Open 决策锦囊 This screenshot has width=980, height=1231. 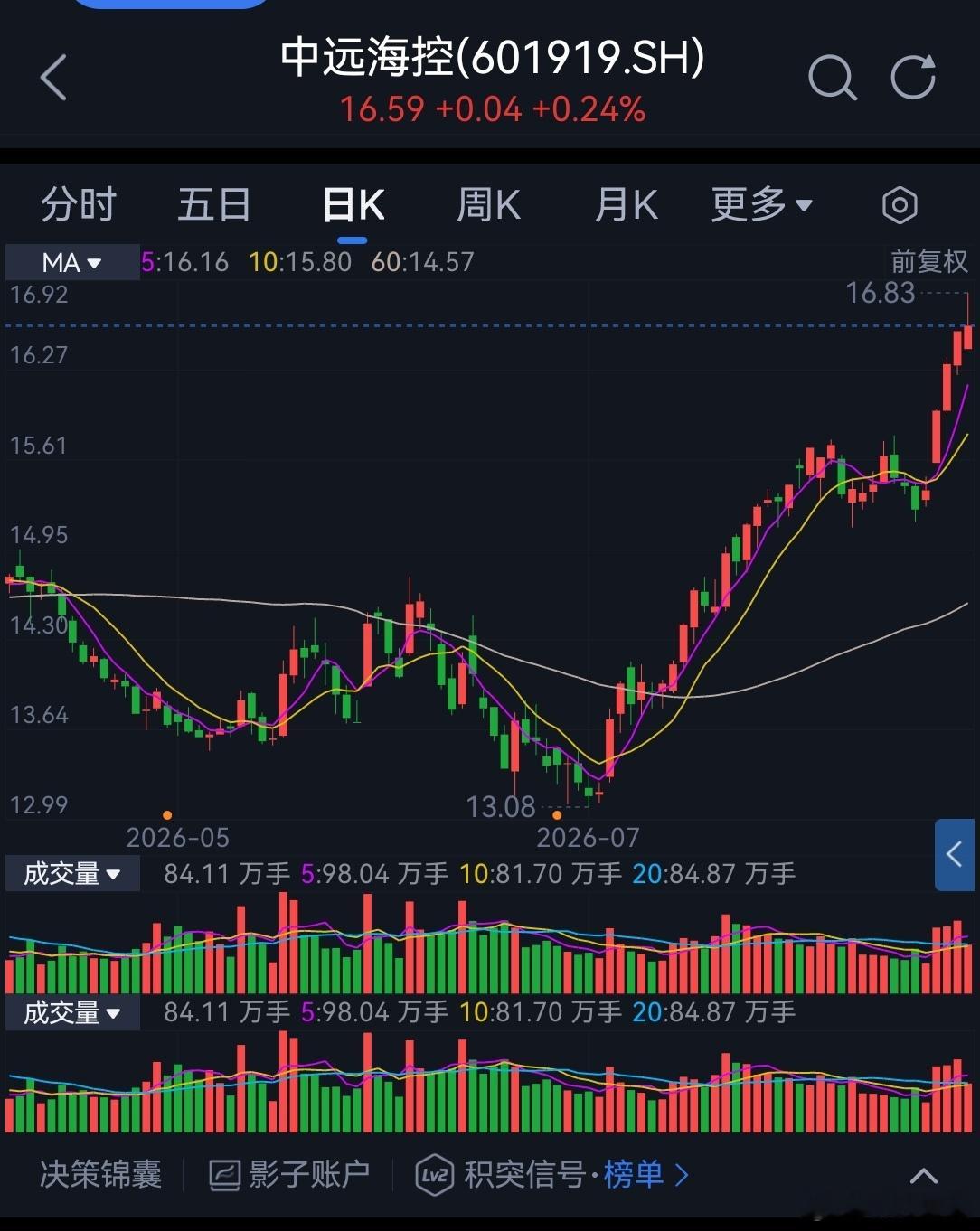100,1175
